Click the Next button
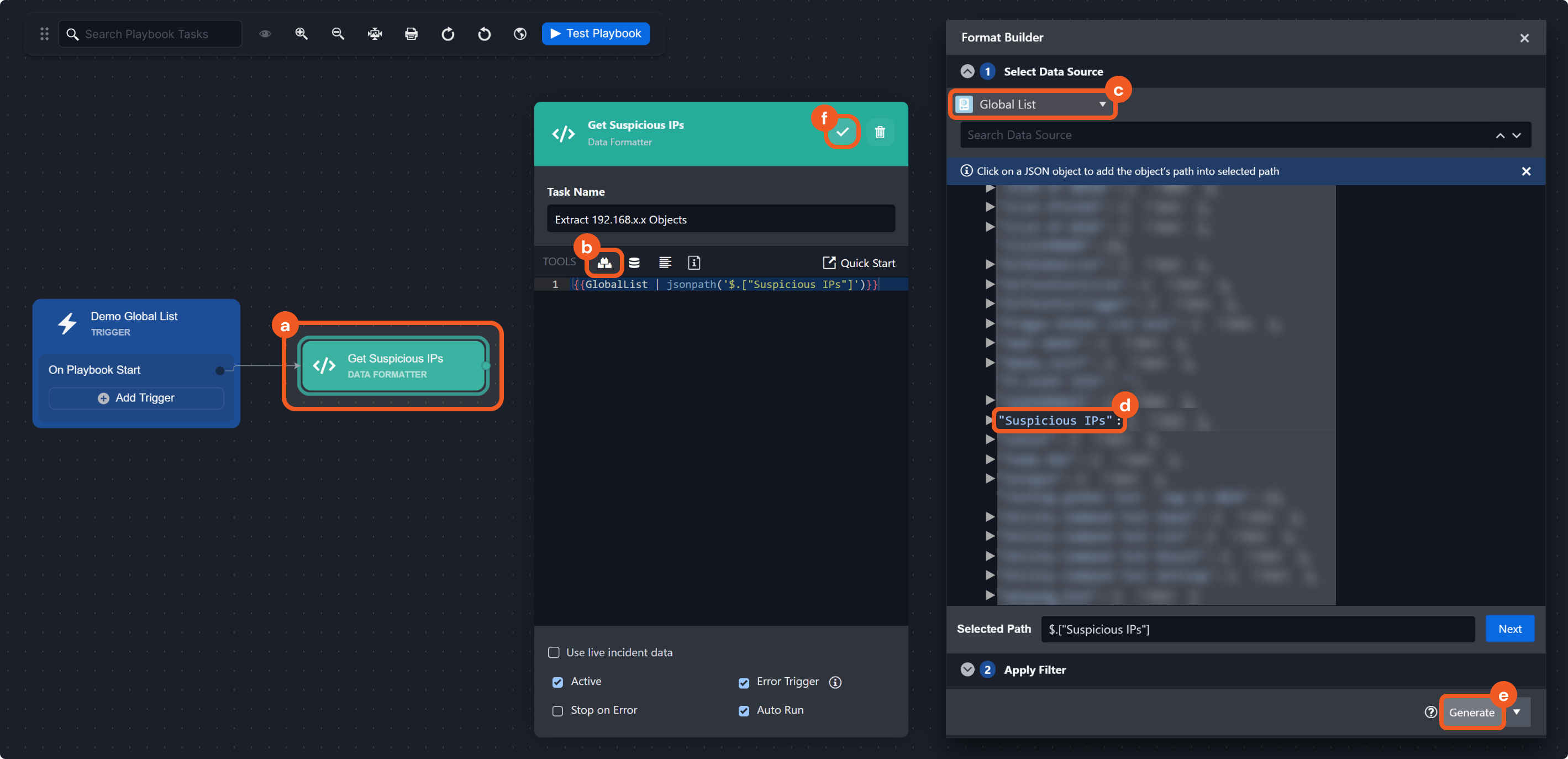Viewport: 1568px width, 759px height. point(1509,629)
